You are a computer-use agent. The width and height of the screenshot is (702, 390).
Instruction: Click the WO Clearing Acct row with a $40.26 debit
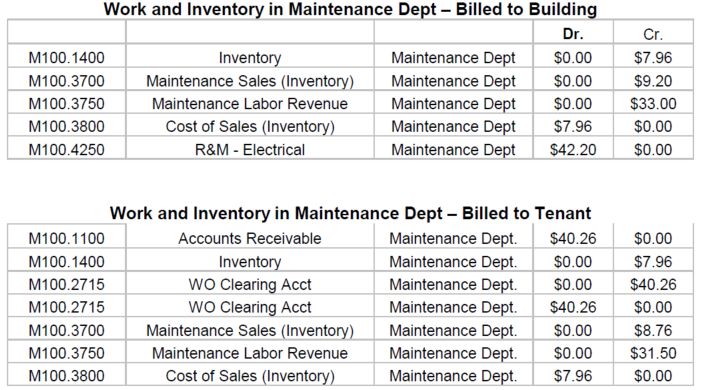[x=350, y=307]
